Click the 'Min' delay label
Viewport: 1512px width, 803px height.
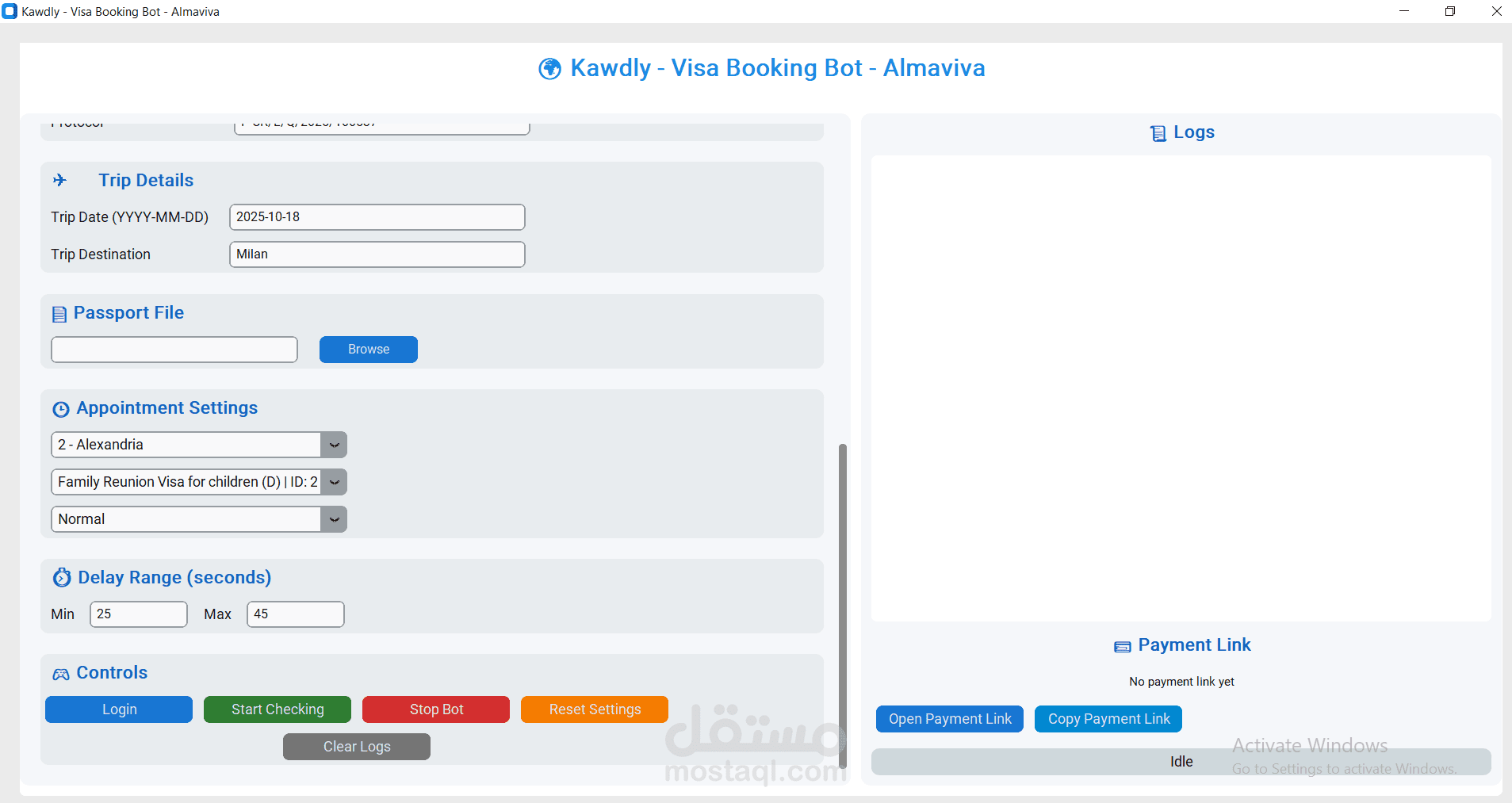[63, 614]
